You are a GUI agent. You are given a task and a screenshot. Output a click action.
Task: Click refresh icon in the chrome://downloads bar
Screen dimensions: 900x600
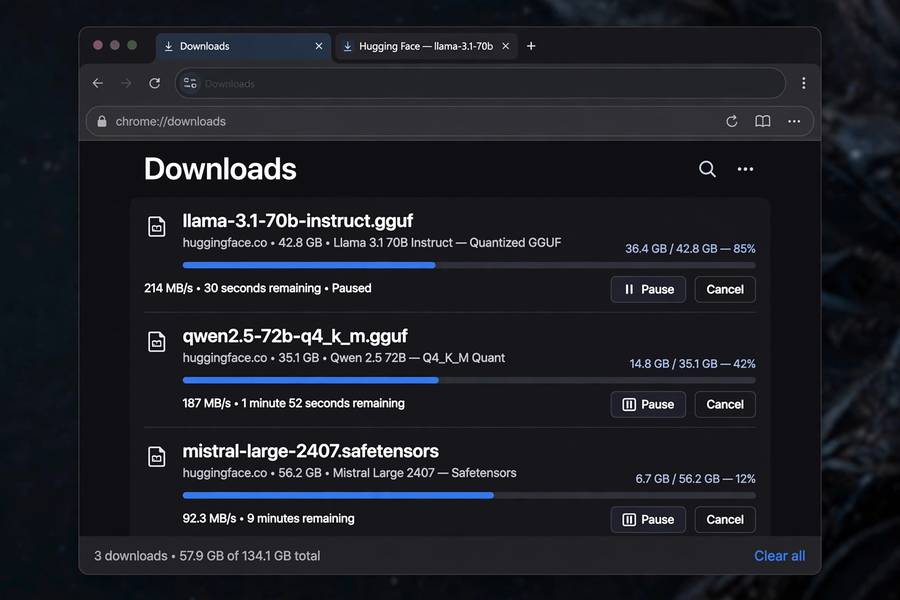pos(731,121)
